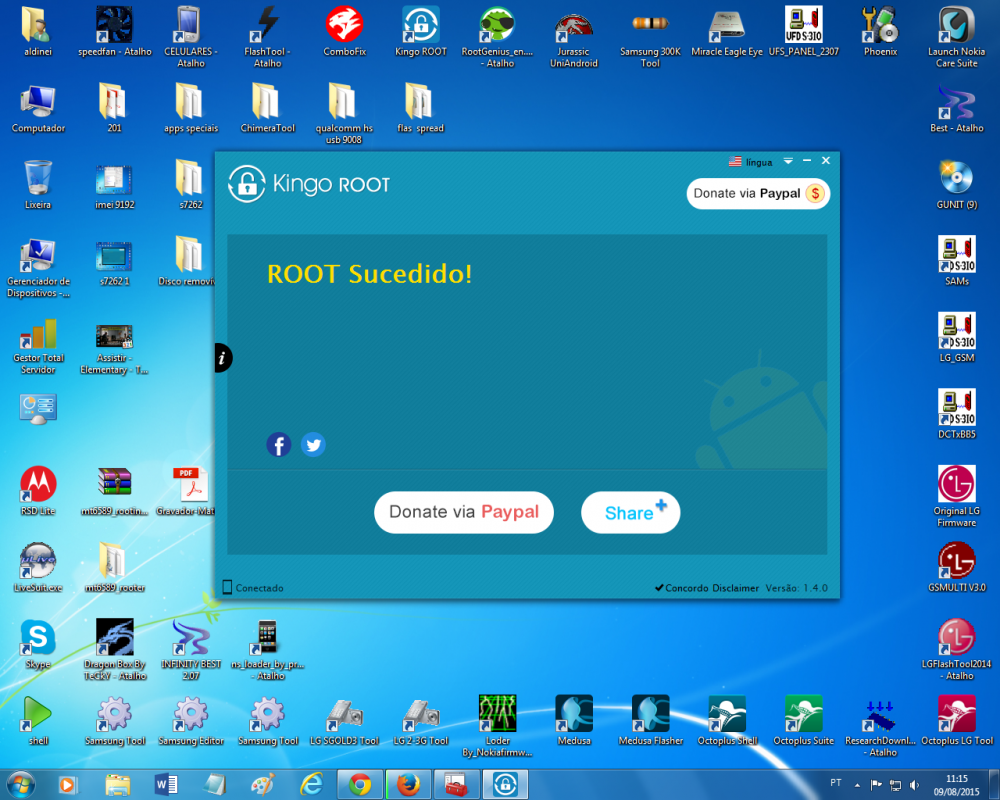Screen dimensions: 1000x800
Task: Click the system tray volume icon
Action: (x=914, y=785)
